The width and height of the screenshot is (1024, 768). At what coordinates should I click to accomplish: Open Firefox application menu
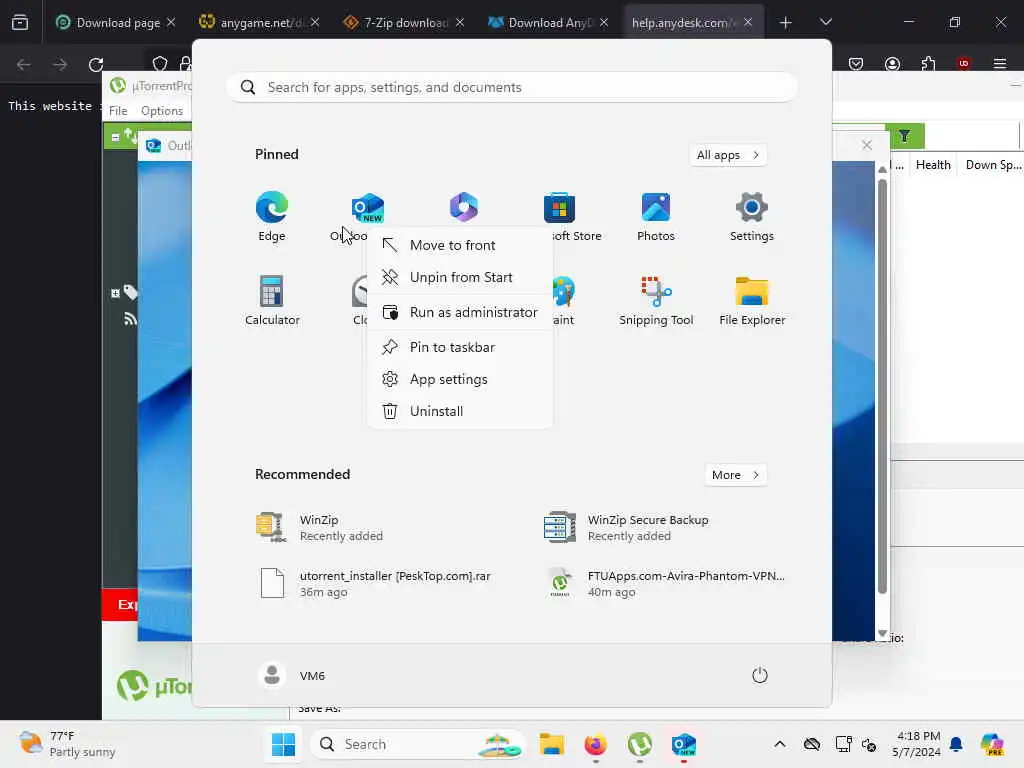tap(999, 63)
